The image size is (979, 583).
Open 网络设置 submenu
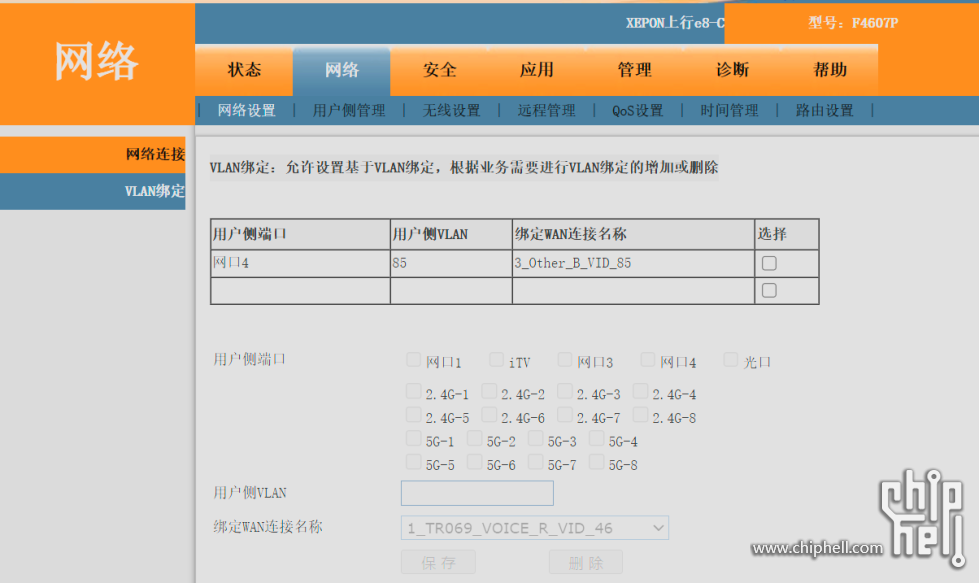point(247,110)
